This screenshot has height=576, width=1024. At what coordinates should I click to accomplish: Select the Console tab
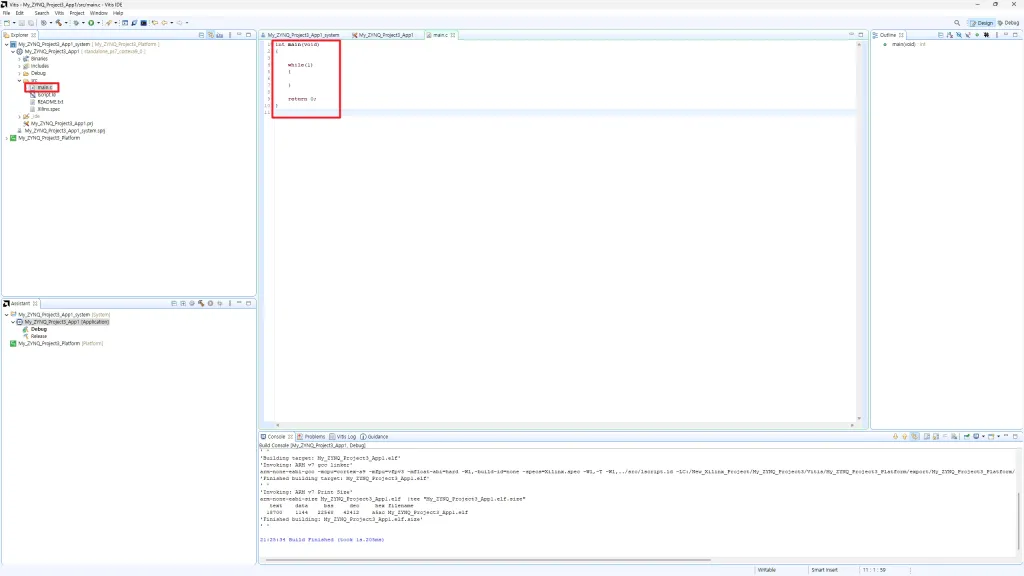276,437
